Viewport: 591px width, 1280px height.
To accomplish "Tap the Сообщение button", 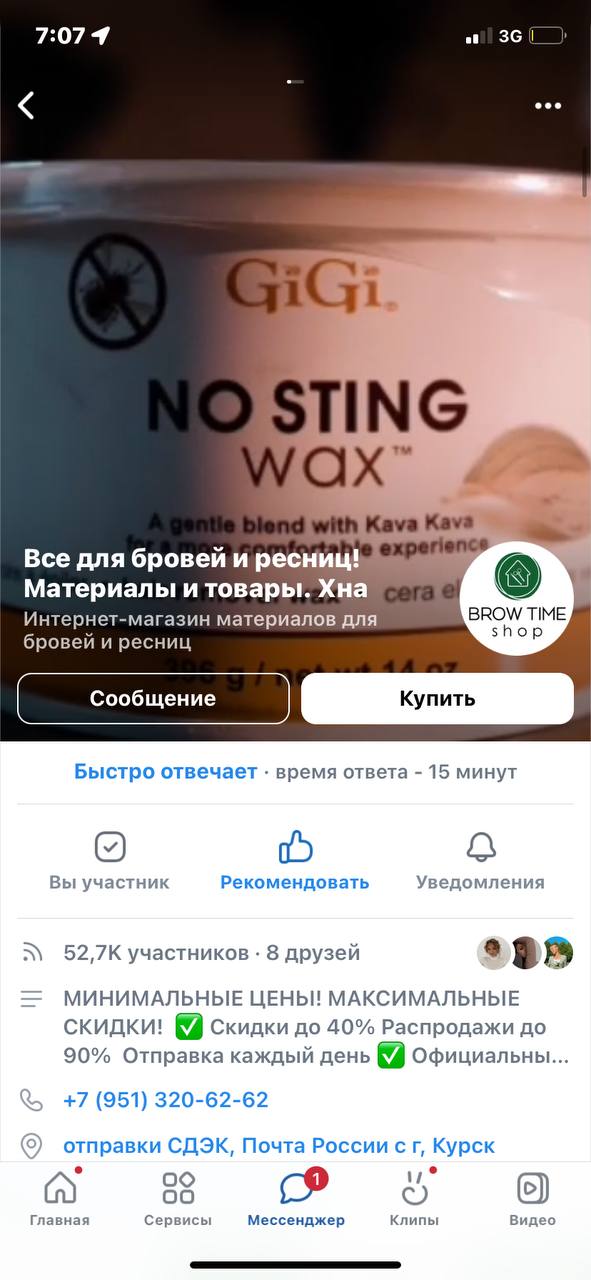I will point(153,698).
